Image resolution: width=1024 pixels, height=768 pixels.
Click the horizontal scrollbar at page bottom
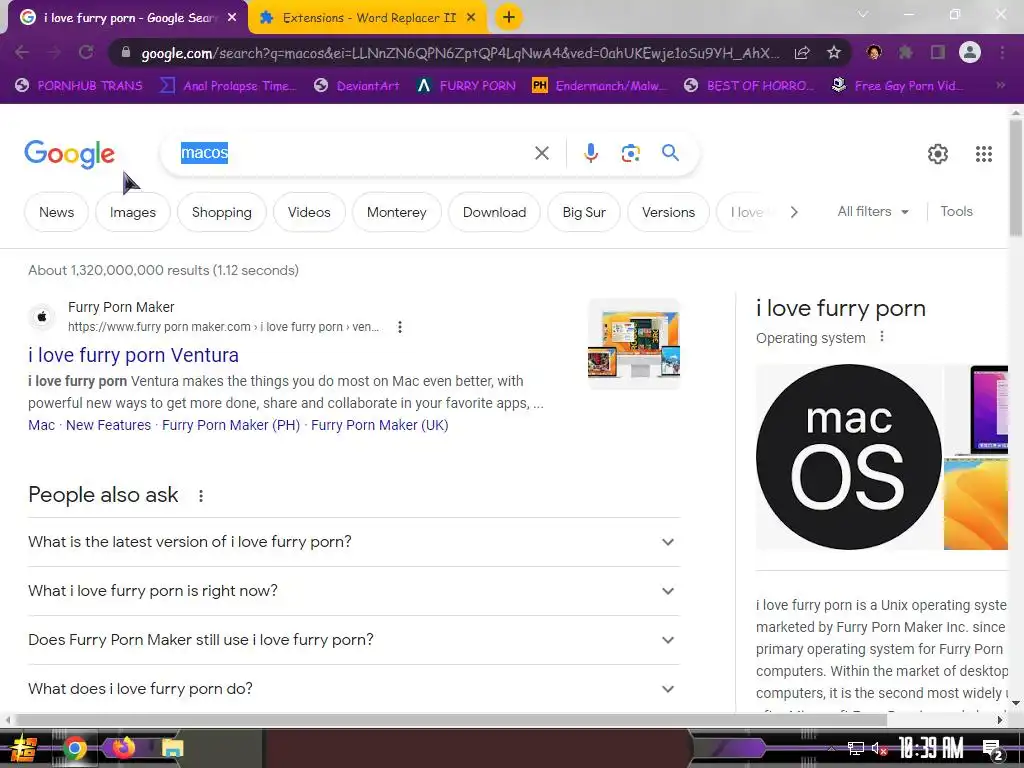pos(451,720)
